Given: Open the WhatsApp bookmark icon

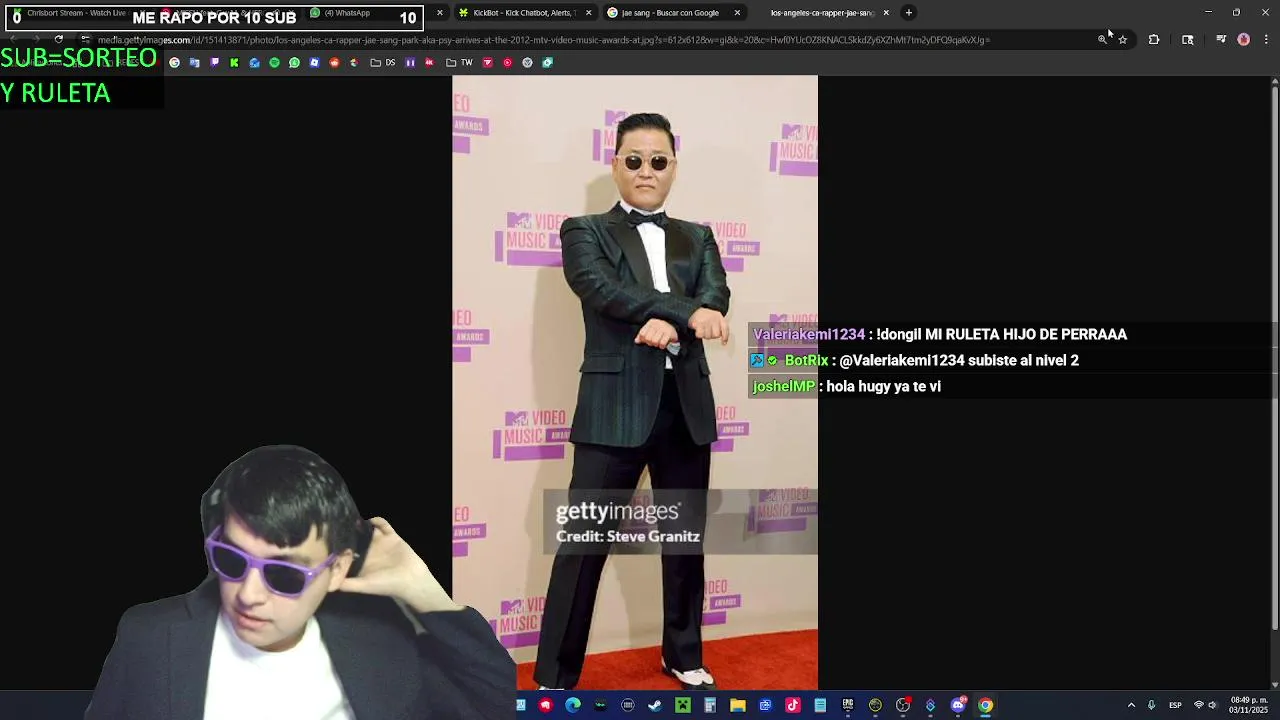Looking at the screenshot, I should point(294,62).
